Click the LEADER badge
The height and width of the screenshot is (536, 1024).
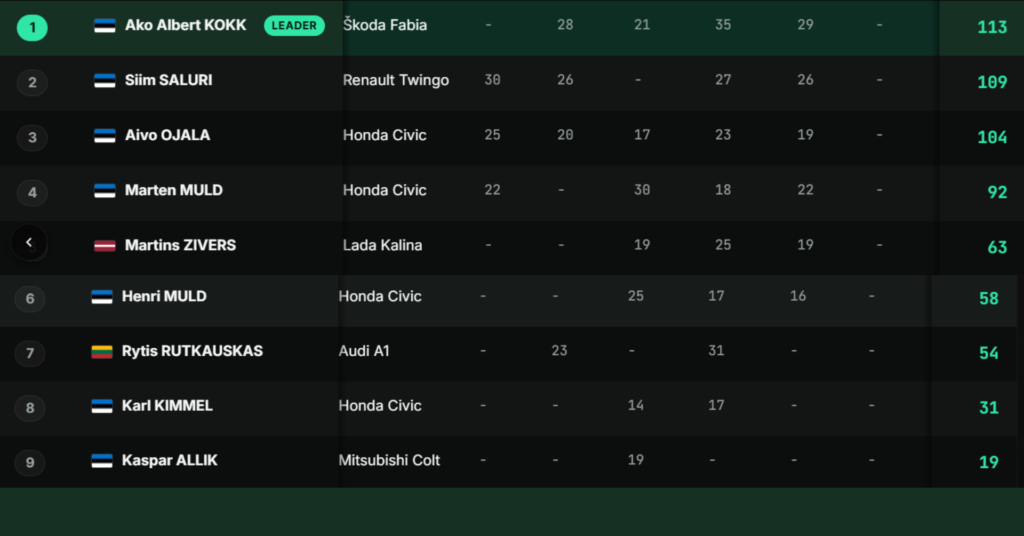coord(294,25)
